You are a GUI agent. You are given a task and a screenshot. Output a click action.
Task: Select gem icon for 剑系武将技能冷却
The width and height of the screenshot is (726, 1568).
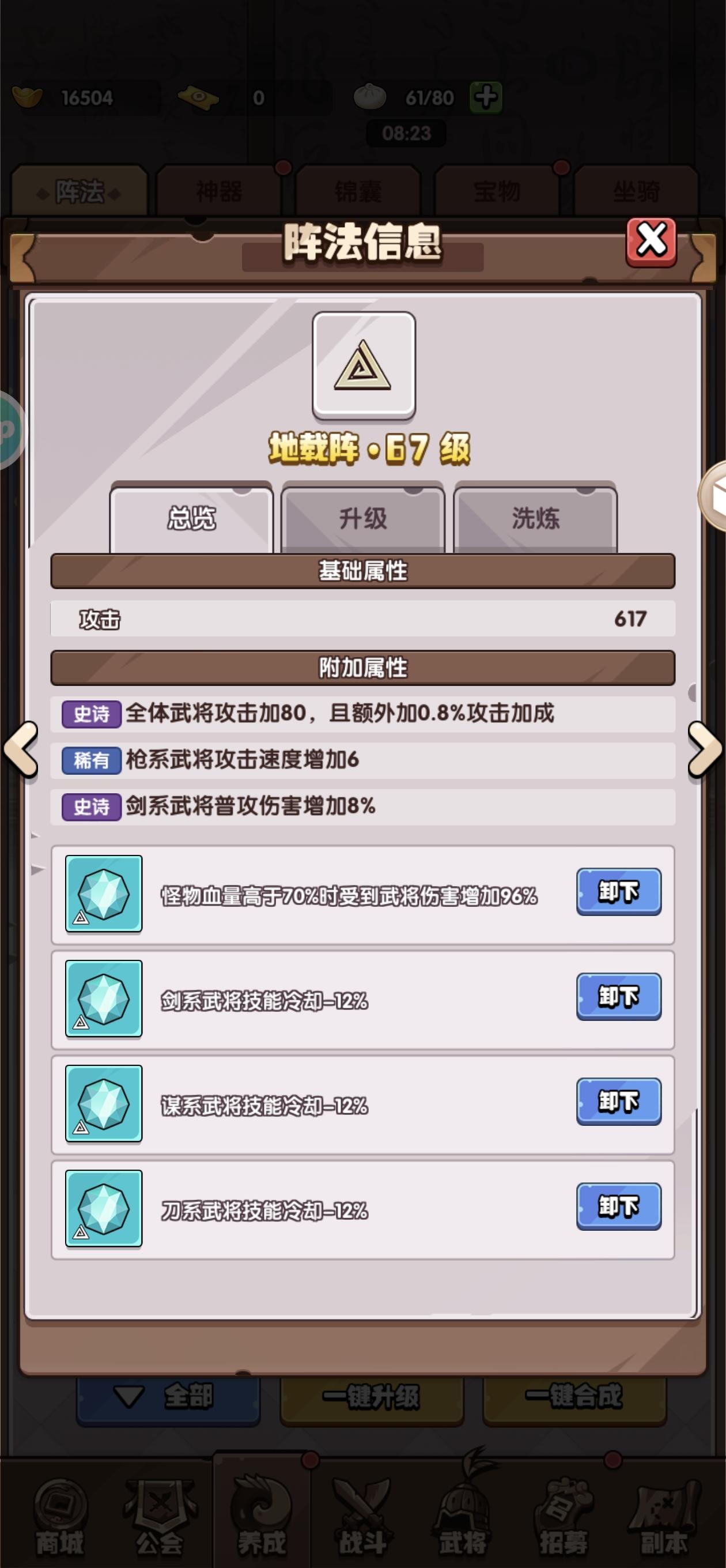[104, 998]
